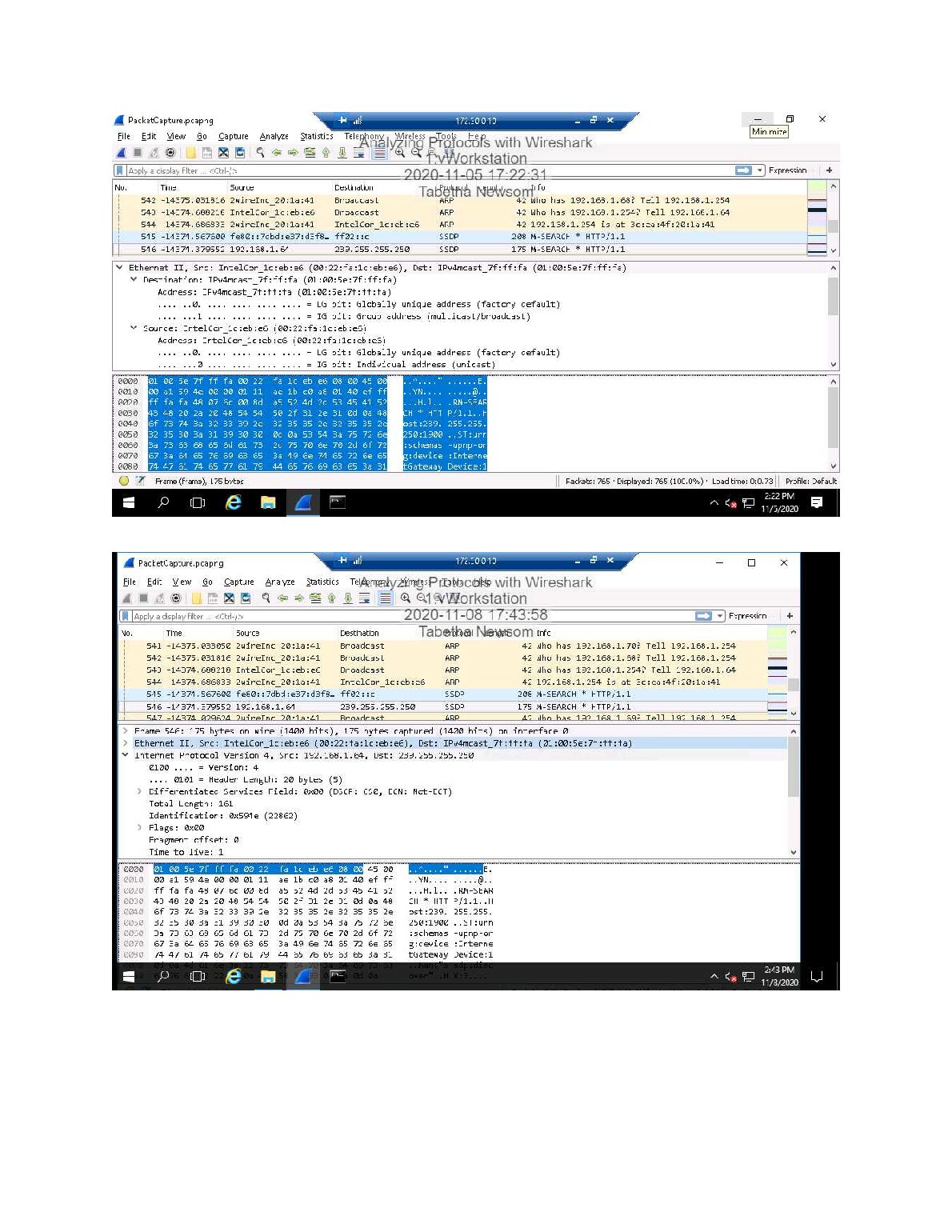Click the display filter field in the upper window
The width and height of the screenshot is (952, 1232).
pos(429,170)
